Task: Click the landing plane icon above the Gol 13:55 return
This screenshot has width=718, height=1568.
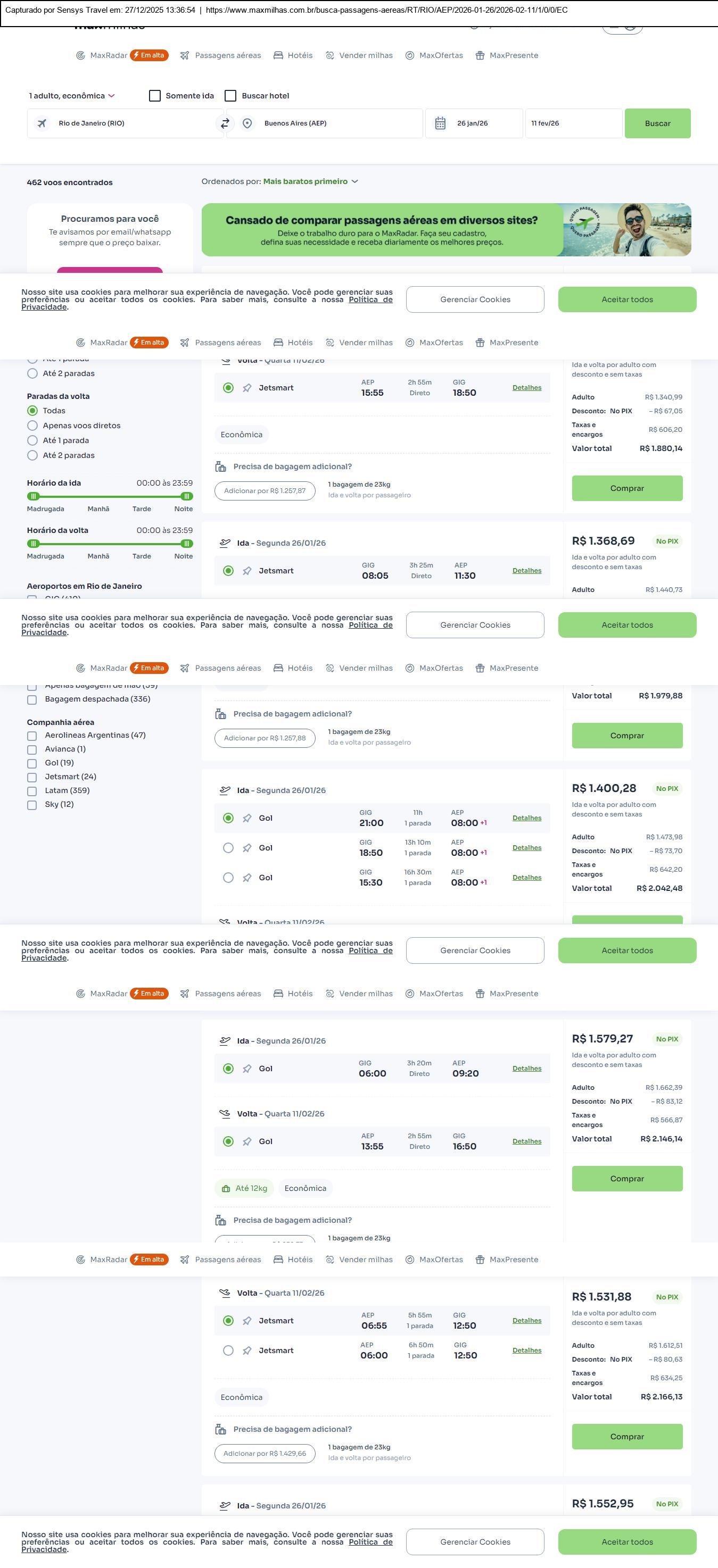Action: pos(225,1113)
